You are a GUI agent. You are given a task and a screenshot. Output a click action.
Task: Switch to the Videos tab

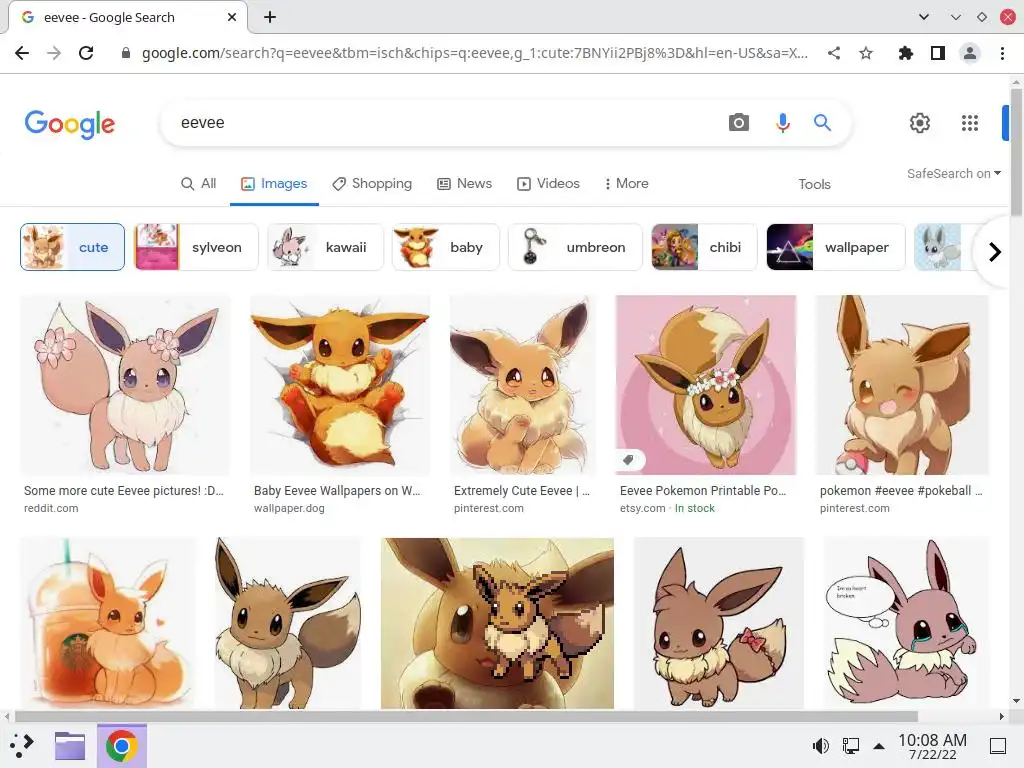point(549,184)
